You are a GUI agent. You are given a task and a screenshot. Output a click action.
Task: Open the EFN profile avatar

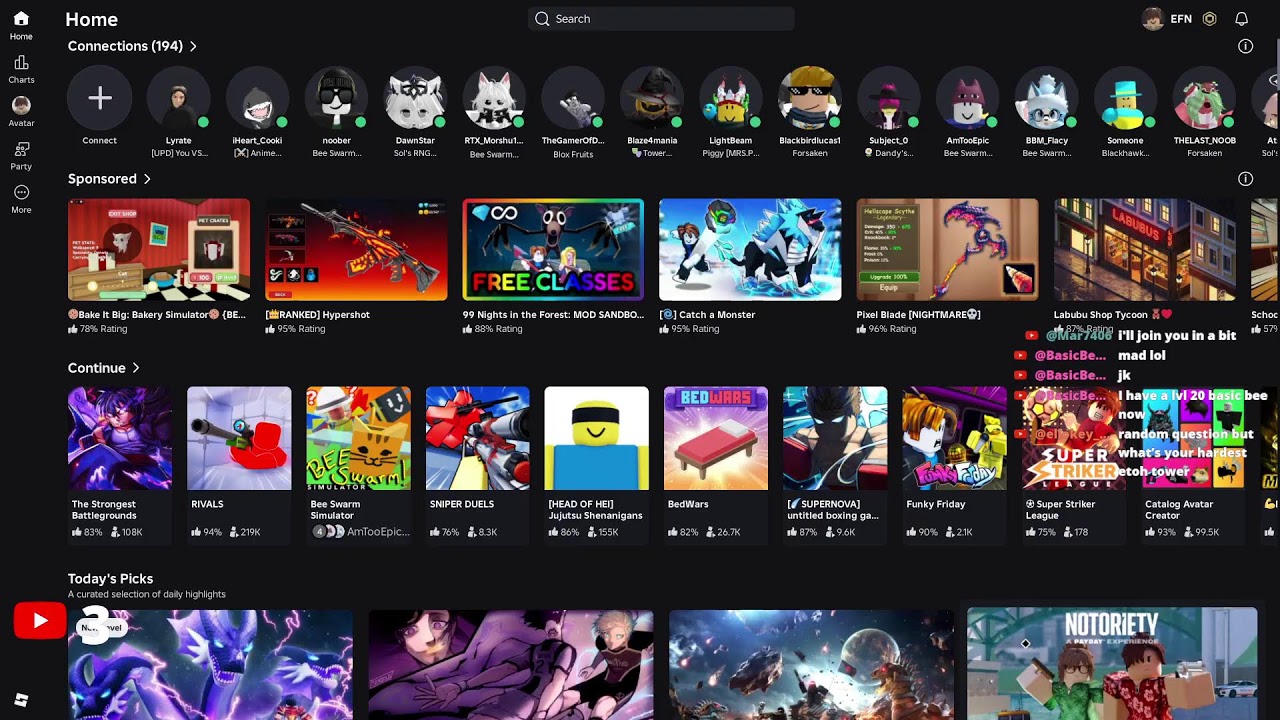pyautogui.click(x=1153, y=19)
